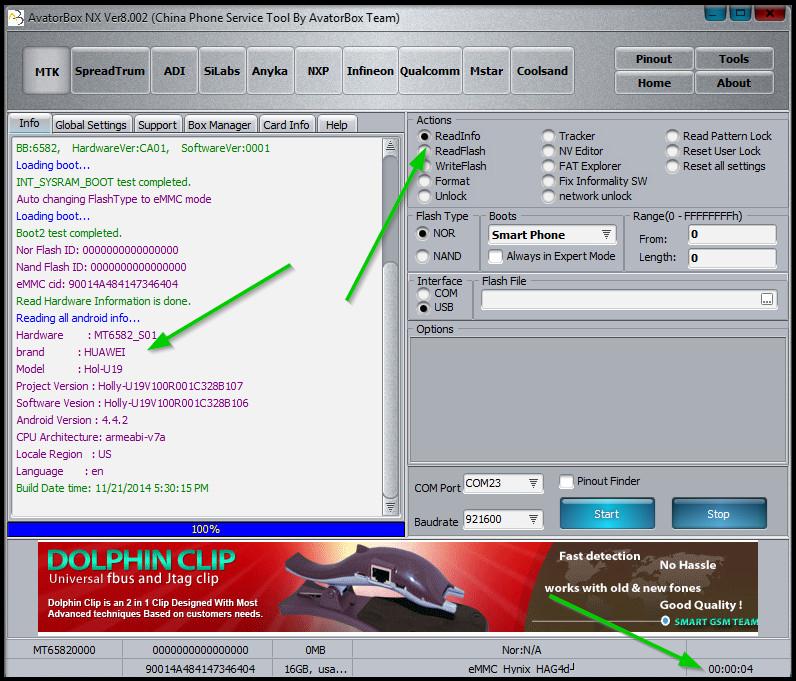This screenshot has width=796, height=681.
Task: Click Android Version 4.4.2 log line
Action: pyautogui.click(x=72, y=420)
